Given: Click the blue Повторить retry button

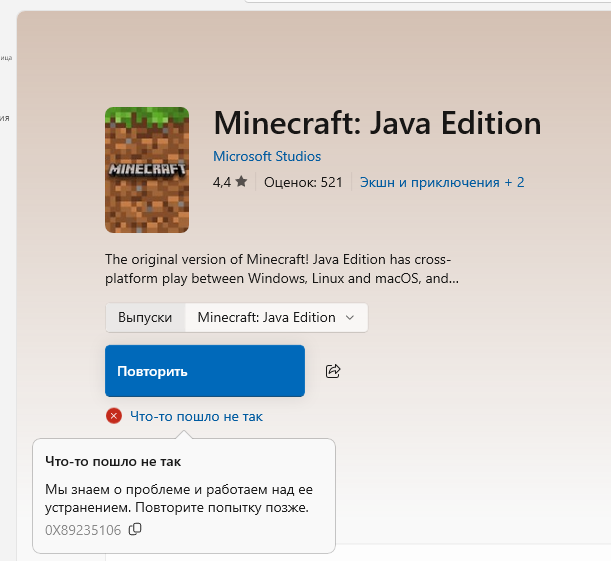Looking at the screenshot, I should (x=205, y=371).
